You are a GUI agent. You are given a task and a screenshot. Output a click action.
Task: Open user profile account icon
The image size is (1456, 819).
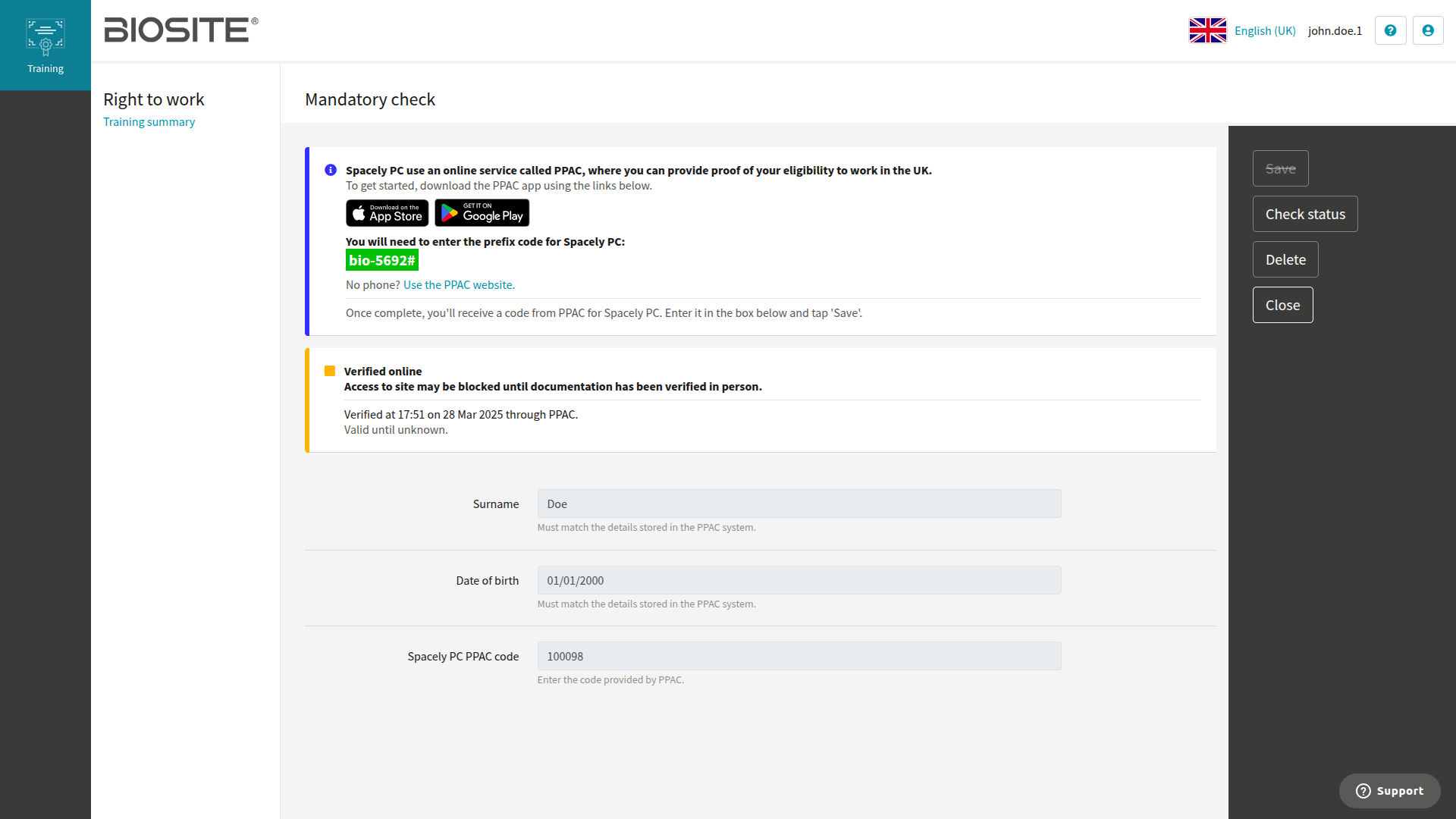click(1427, 30)
